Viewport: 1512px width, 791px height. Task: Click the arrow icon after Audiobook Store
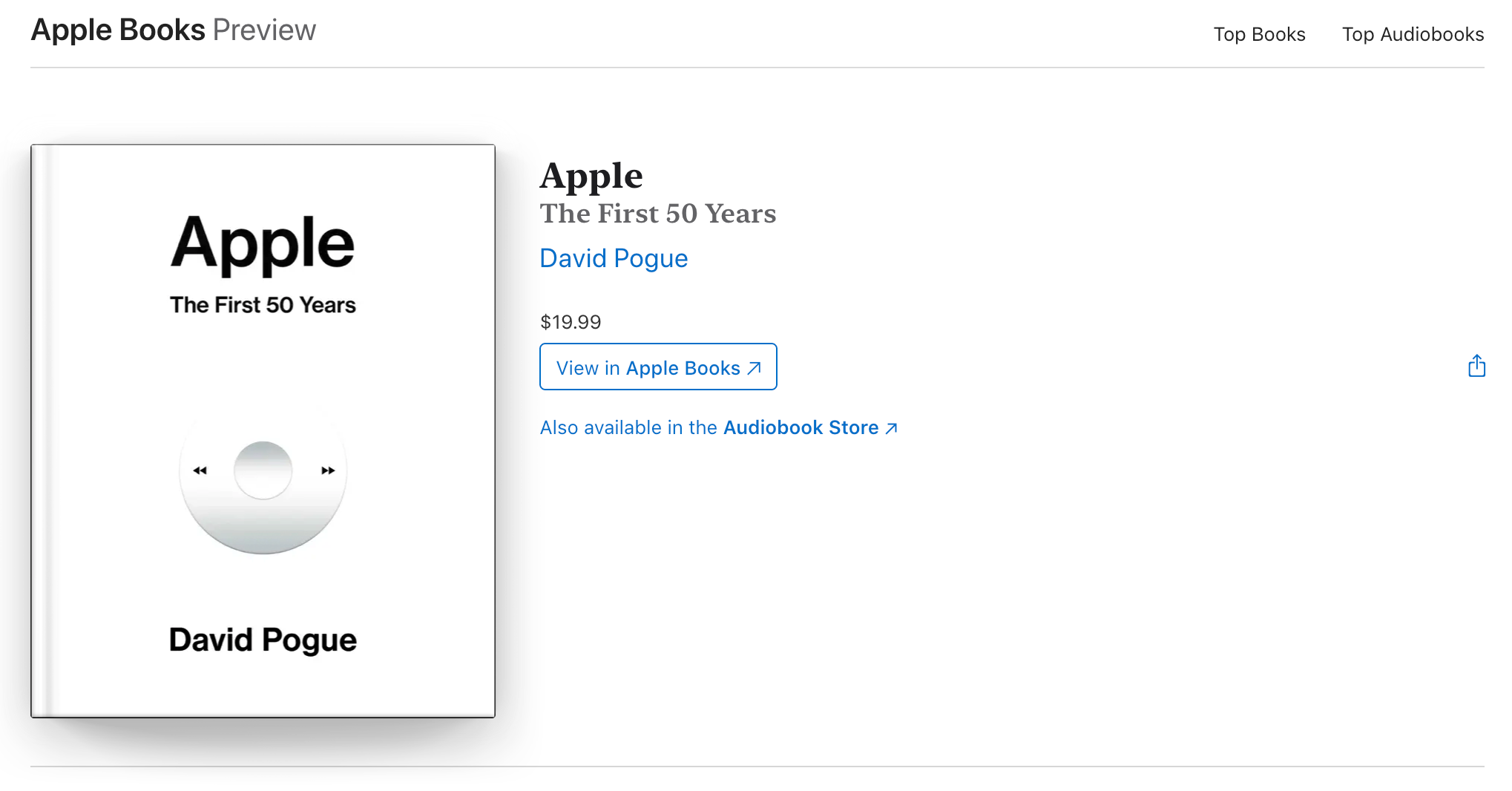892,428
